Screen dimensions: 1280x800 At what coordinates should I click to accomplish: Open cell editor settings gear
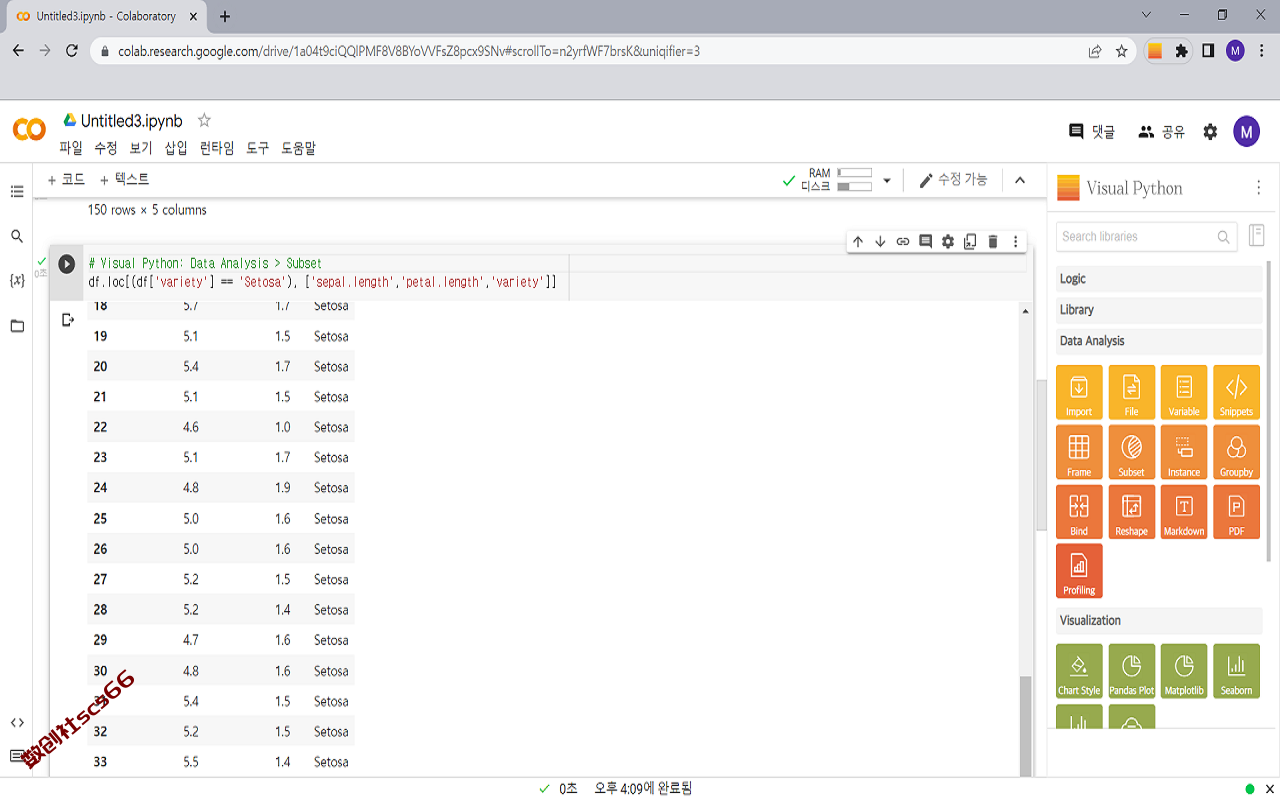click(948, 242)
